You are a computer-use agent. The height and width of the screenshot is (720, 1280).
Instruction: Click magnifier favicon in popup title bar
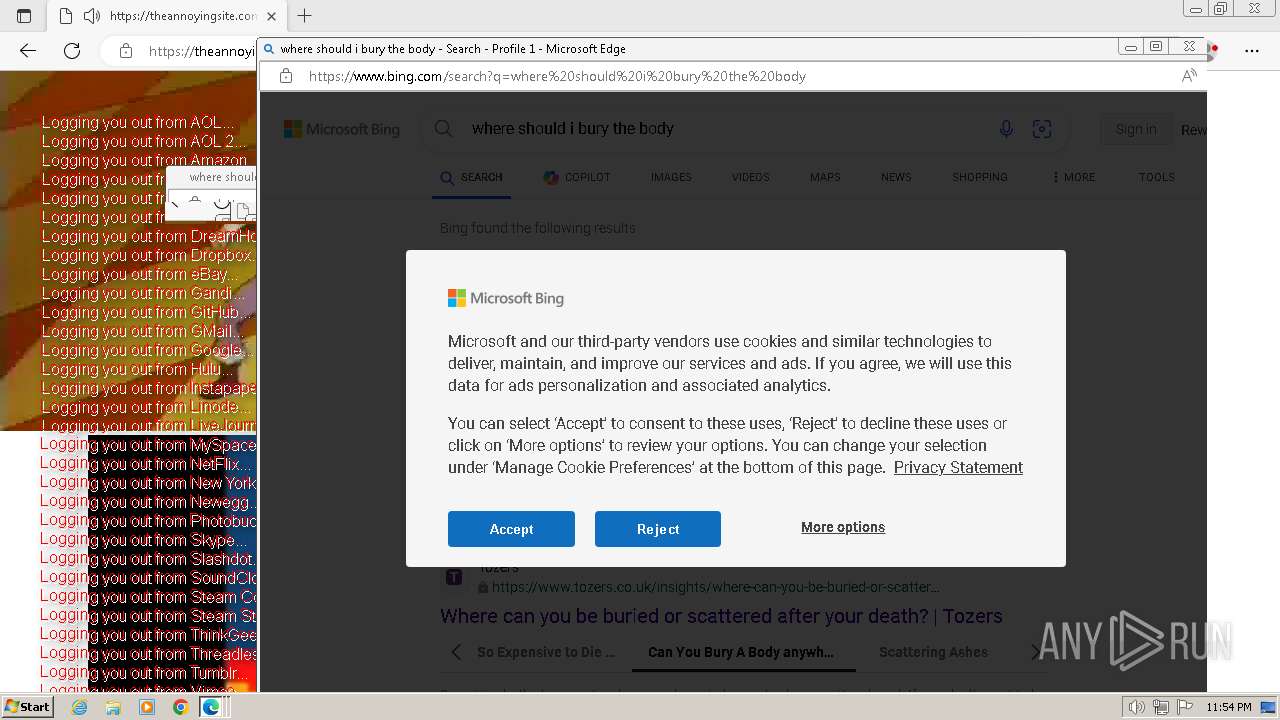coord(269,48)
